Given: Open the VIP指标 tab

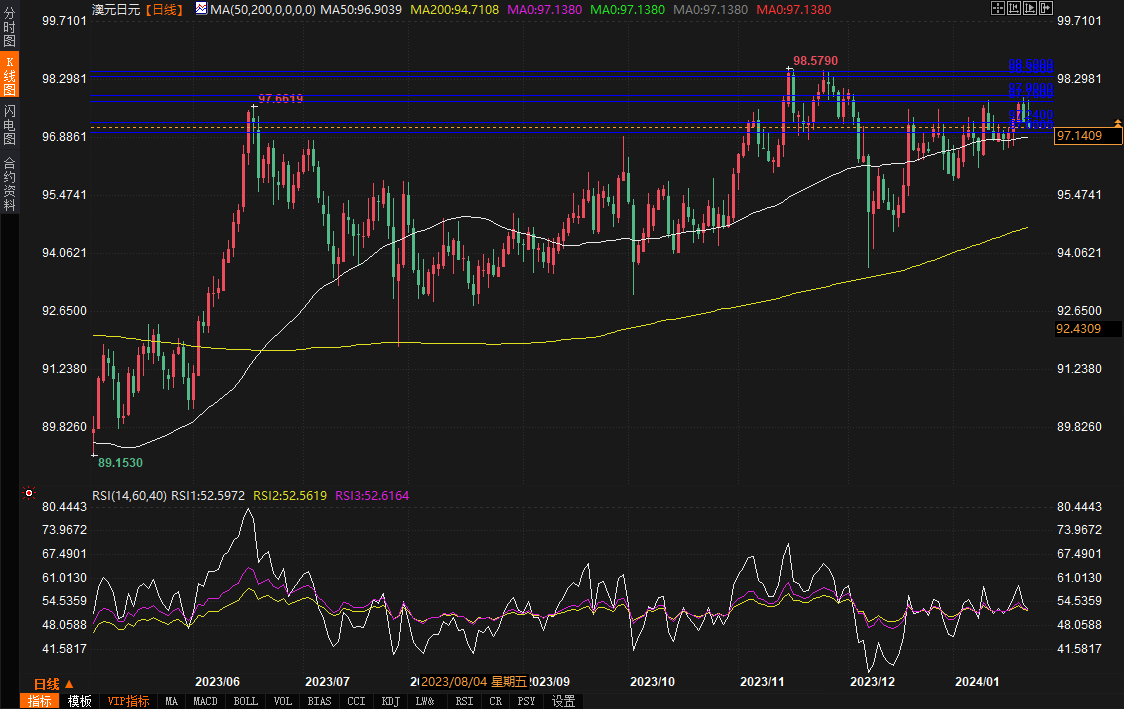Looking at the screenshot, I should click(128, 701).
